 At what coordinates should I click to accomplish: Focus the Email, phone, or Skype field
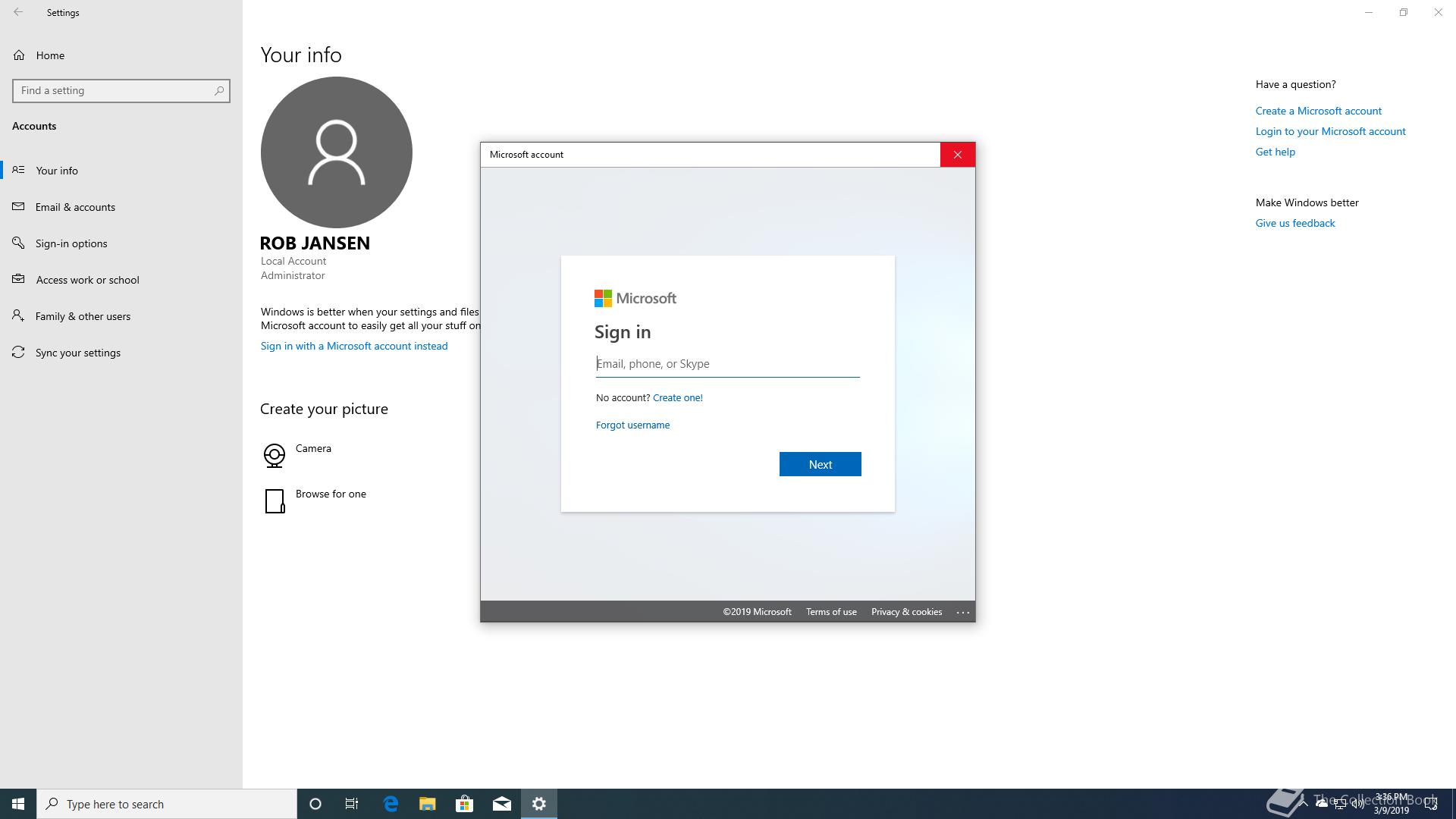tap(726, 364)
